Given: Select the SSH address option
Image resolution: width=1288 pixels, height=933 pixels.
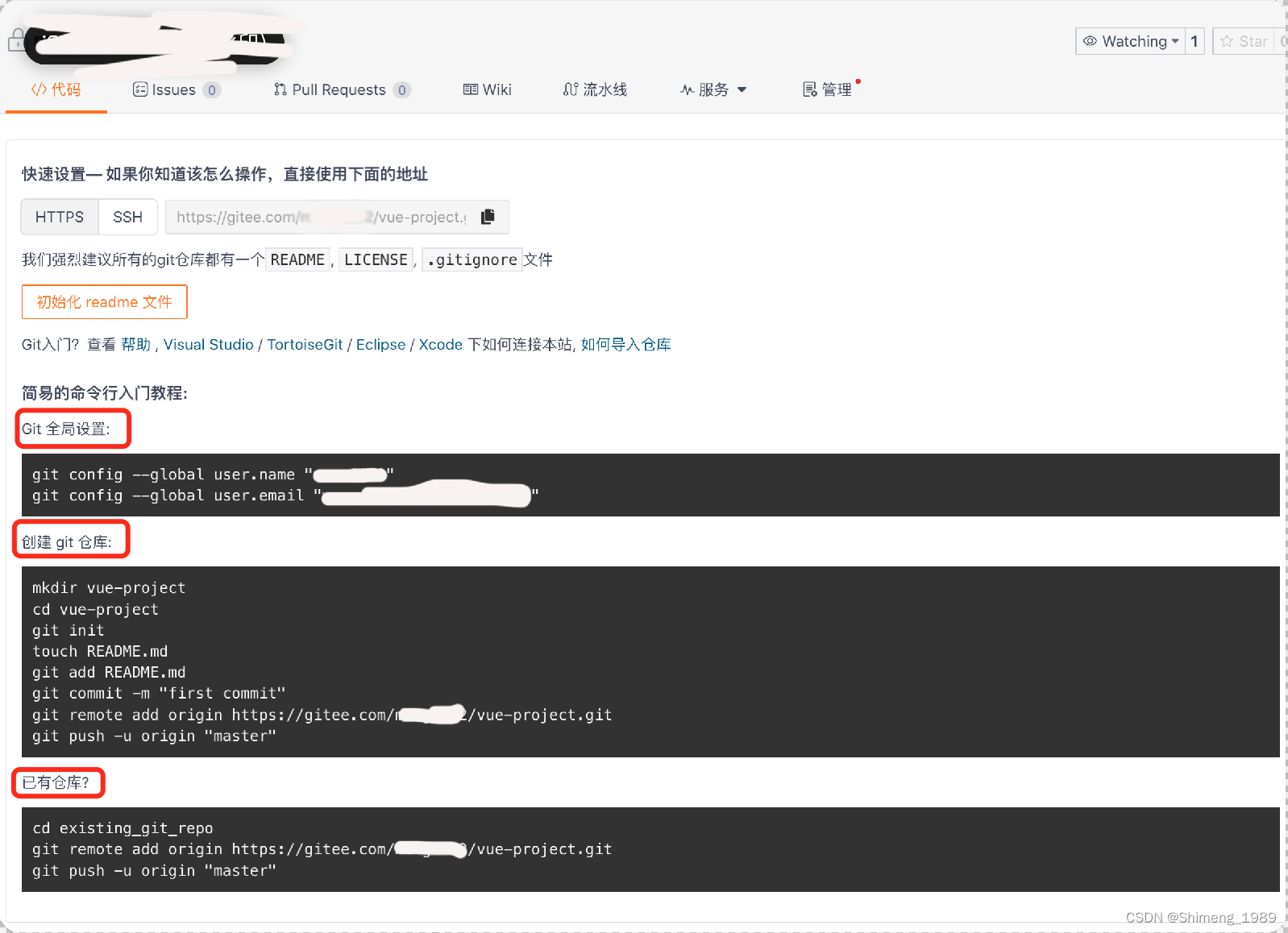Looking at the screenshot, I should click(127, 217).
